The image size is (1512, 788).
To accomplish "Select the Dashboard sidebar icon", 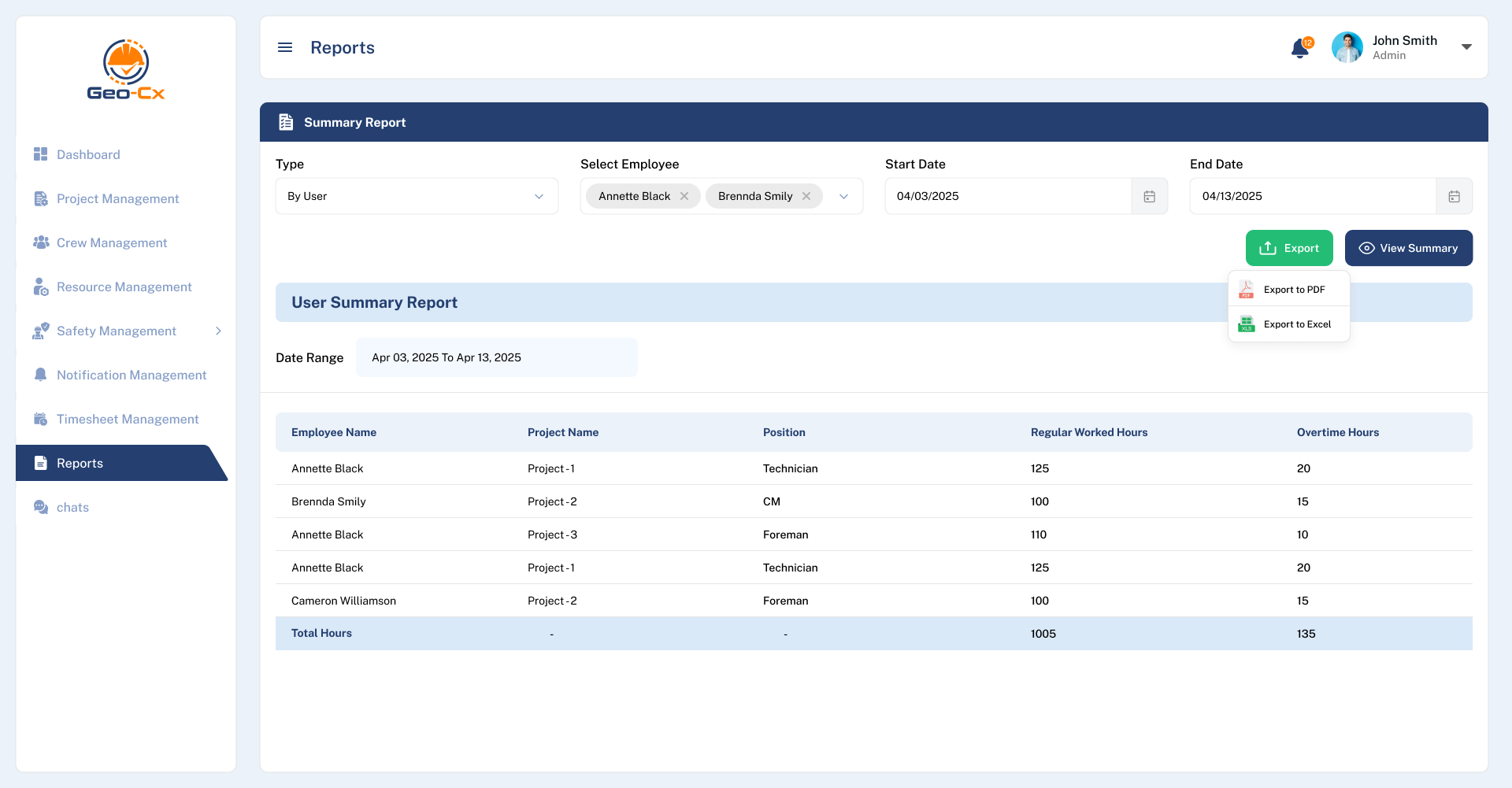I will coord(41,154).
